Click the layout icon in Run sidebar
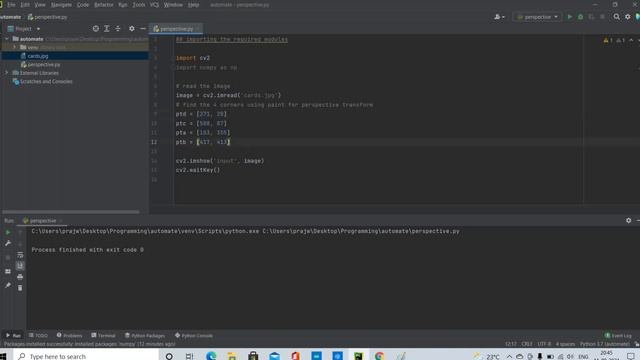 coord(8,271)
